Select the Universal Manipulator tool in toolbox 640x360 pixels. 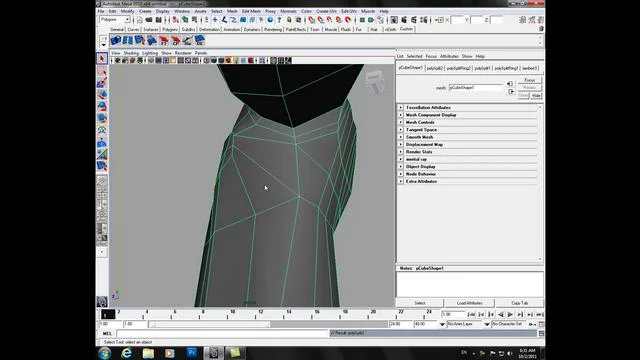tap(102, 130)
